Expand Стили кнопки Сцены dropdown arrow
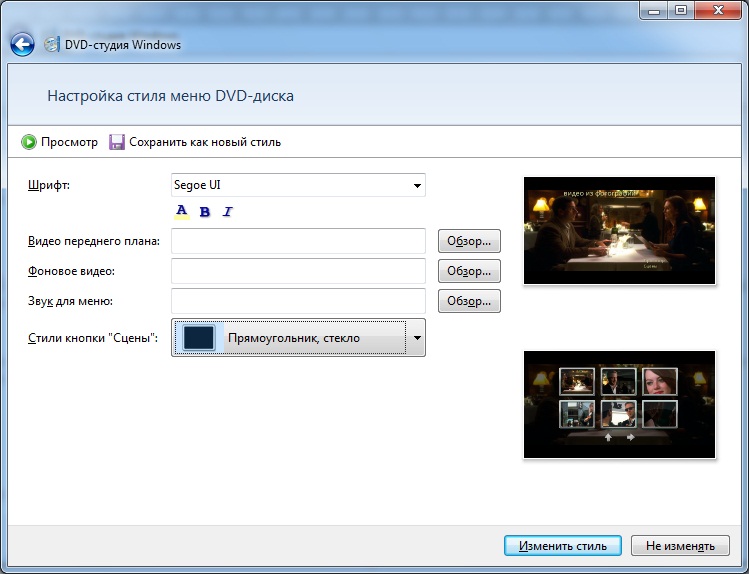Viewport: 749px width, 574px height. pos(417,338)
